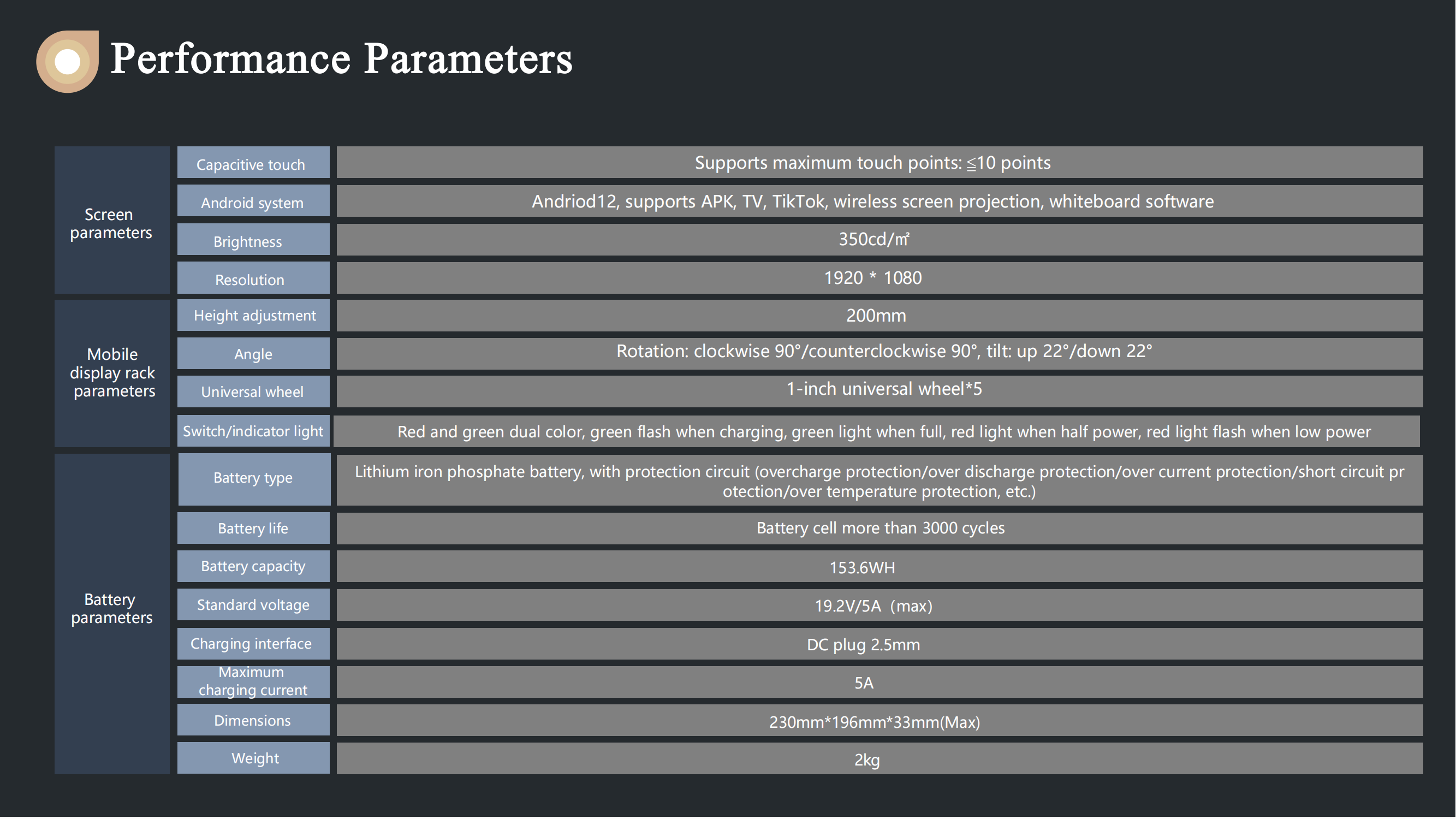
Task: Click the 153.6WH value cell
Action: pos(862,567)
